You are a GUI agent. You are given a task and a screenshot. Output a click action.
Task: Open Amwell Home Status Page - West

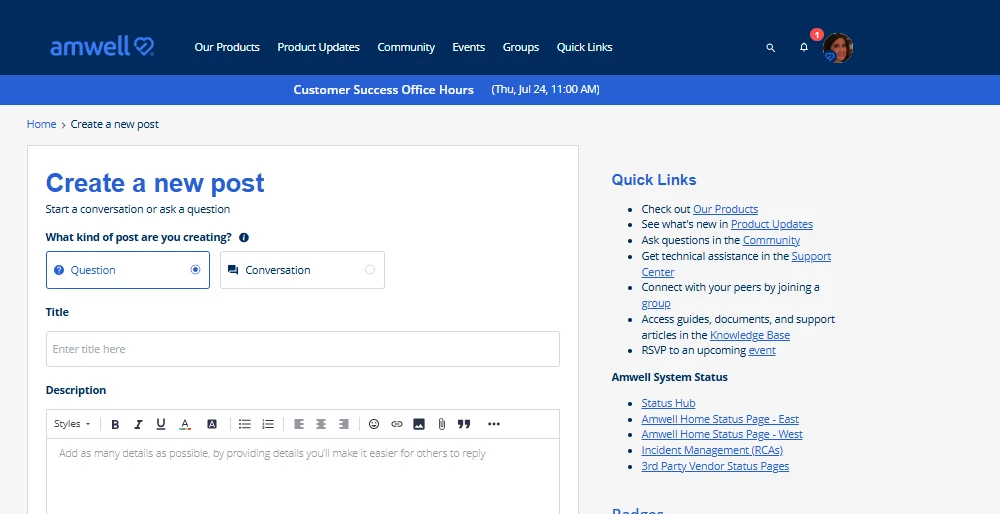(722, 434)
